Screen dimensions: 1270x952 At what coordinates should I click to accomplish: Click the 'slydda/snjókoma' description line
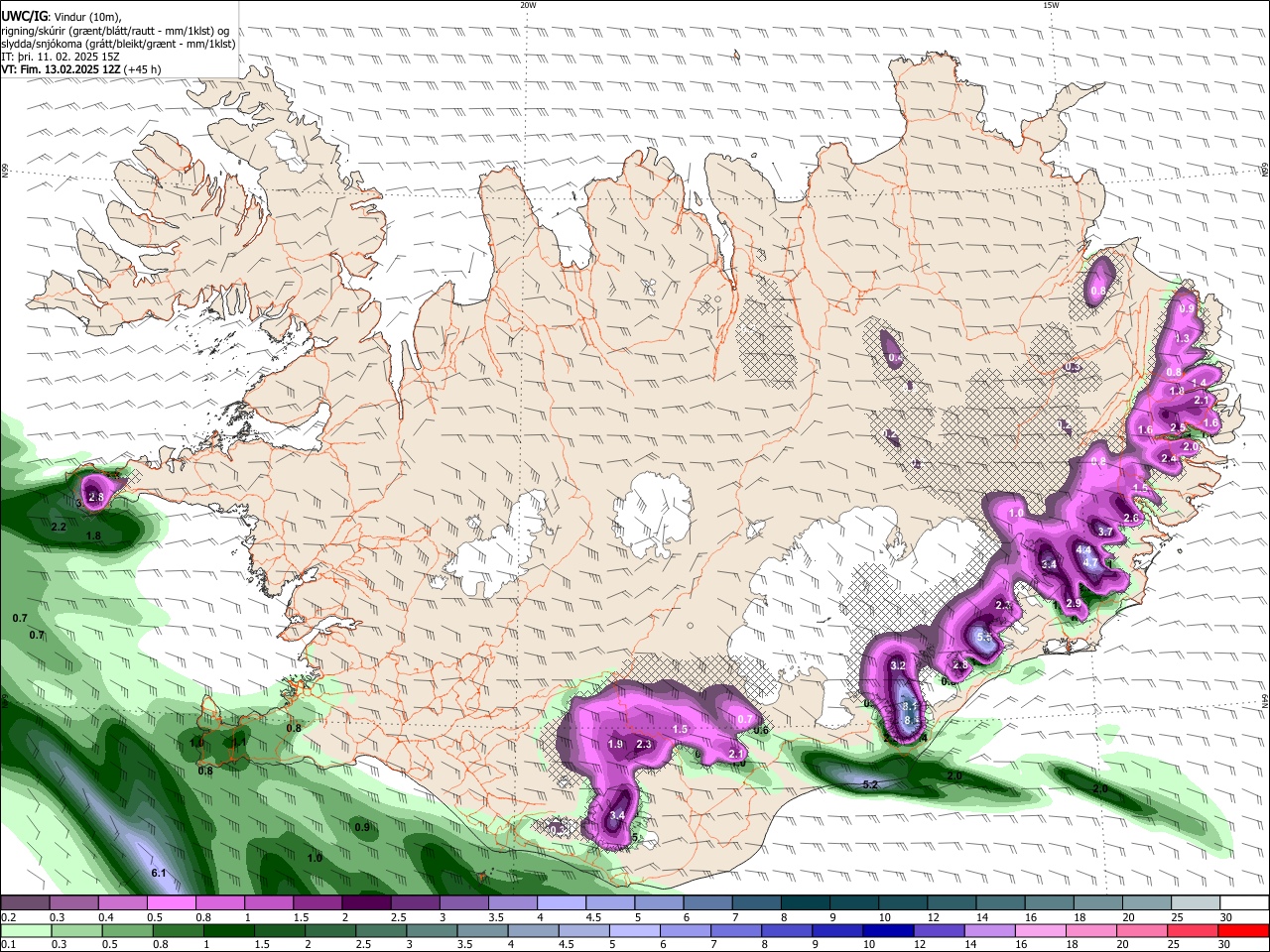(x=118, y=44)
